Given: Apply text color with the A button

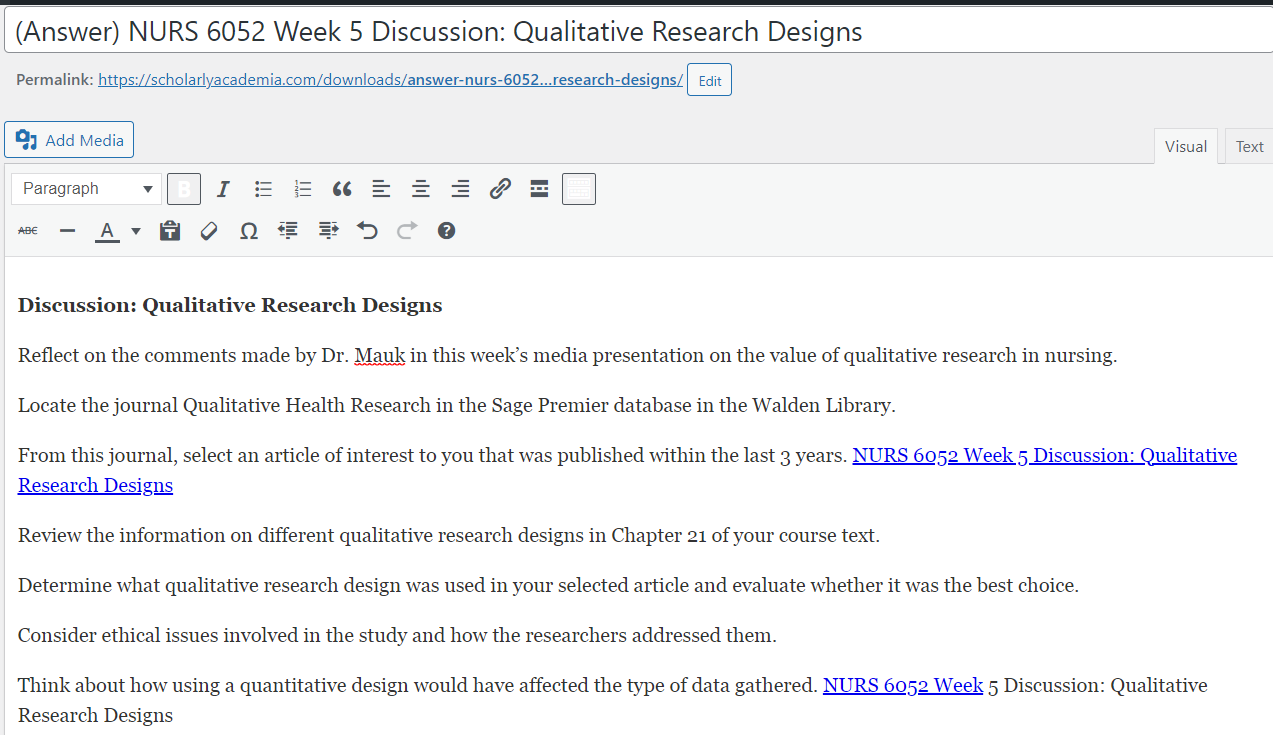Looking at the screenshot, I should pos(107,231).
